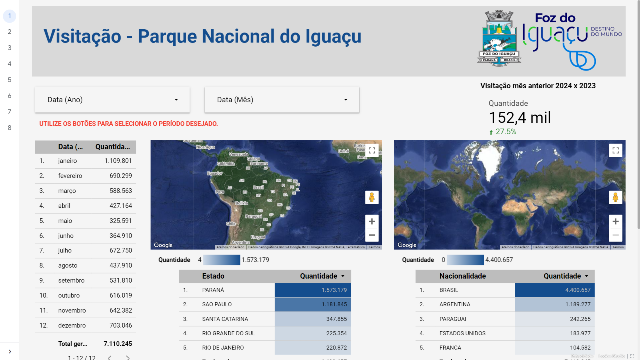
Task: Select the PARANÁ row in Estado table
Action: [264, 290]
